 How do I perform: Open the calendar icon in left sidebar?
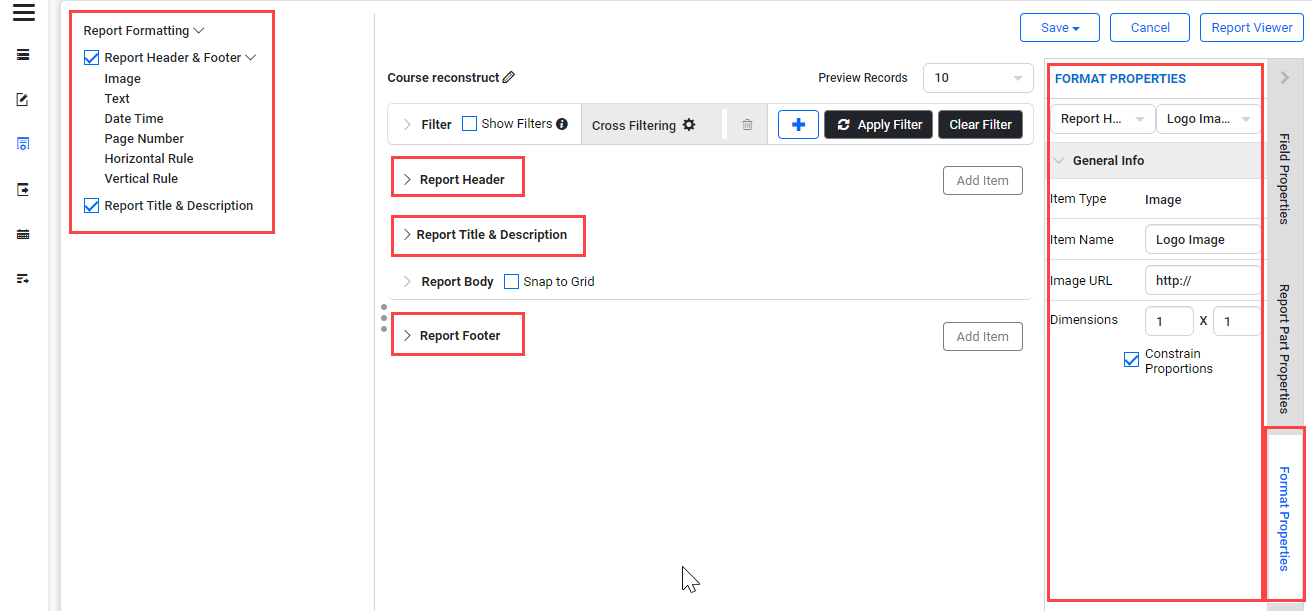[x=23, y=234]
